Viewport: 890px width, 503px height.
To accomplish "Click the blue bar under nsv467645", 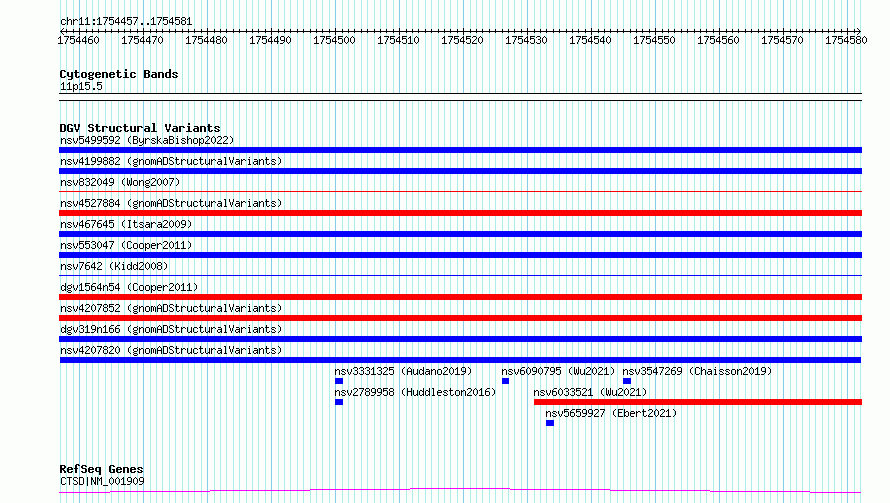I will pos(460,234).
